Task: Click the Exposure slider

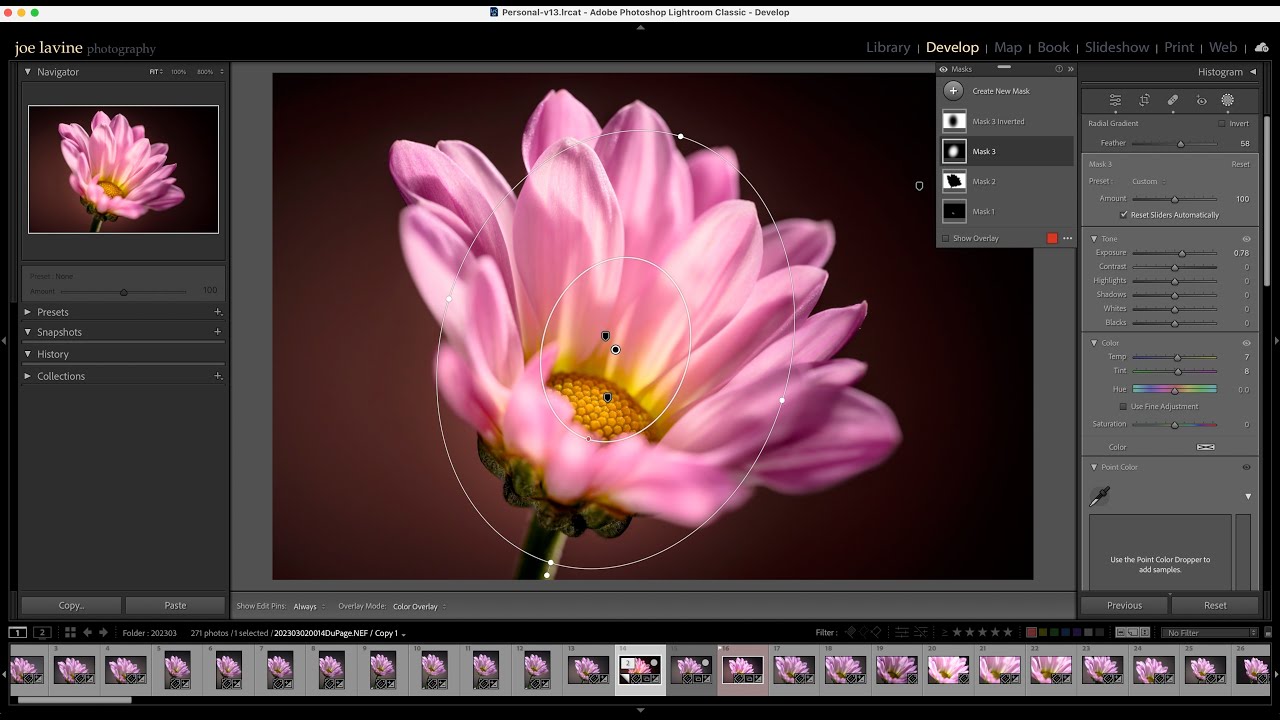Action: (x=1173, y=253)
